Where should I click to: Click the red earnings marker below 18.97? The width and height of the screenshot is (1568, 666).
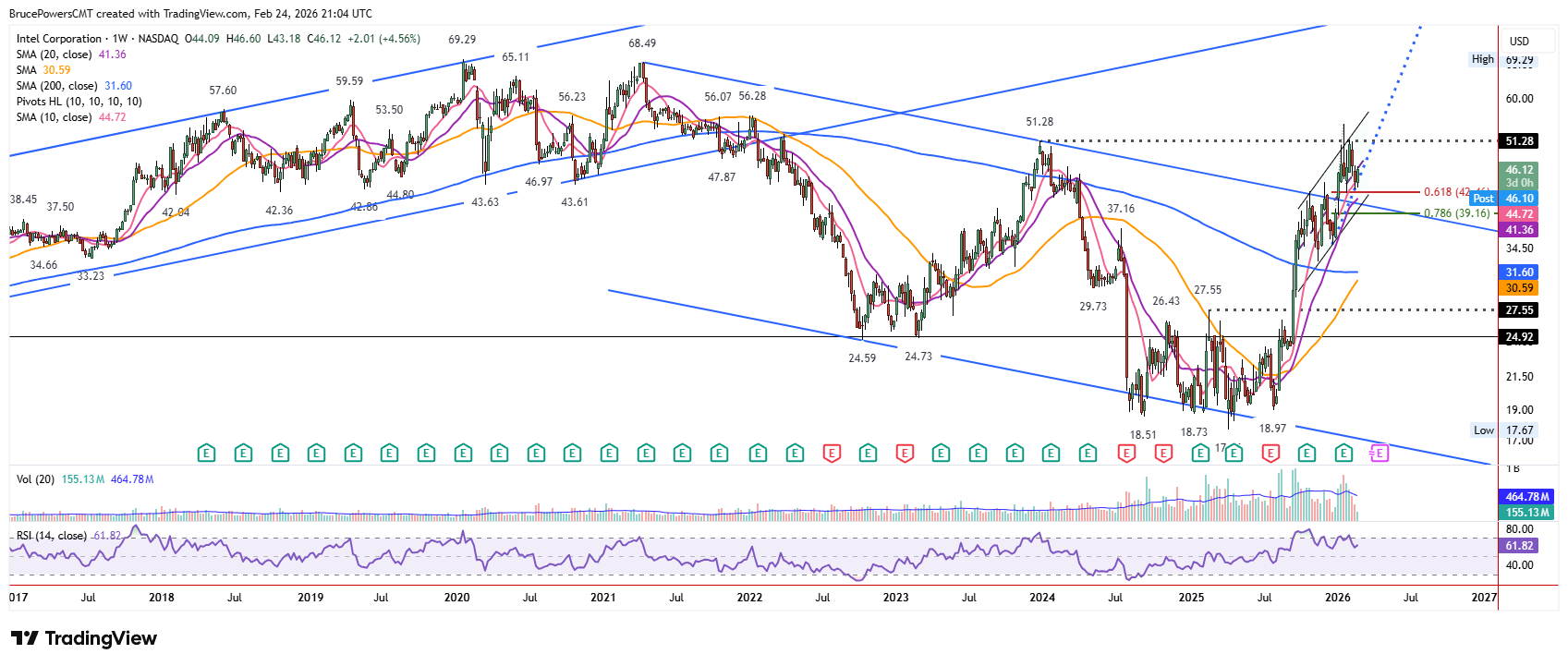point(1270,454)
